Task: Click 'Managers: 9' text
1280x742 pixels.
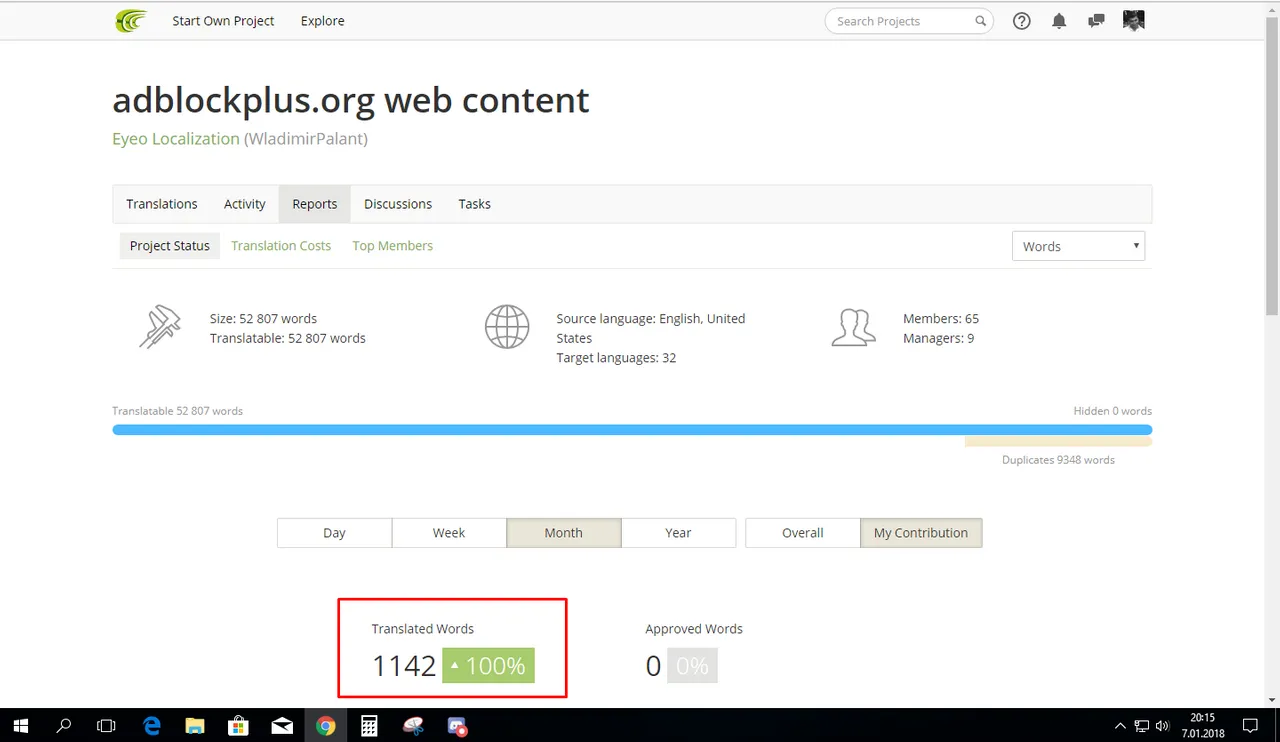Action: click(x=938, y=339)
